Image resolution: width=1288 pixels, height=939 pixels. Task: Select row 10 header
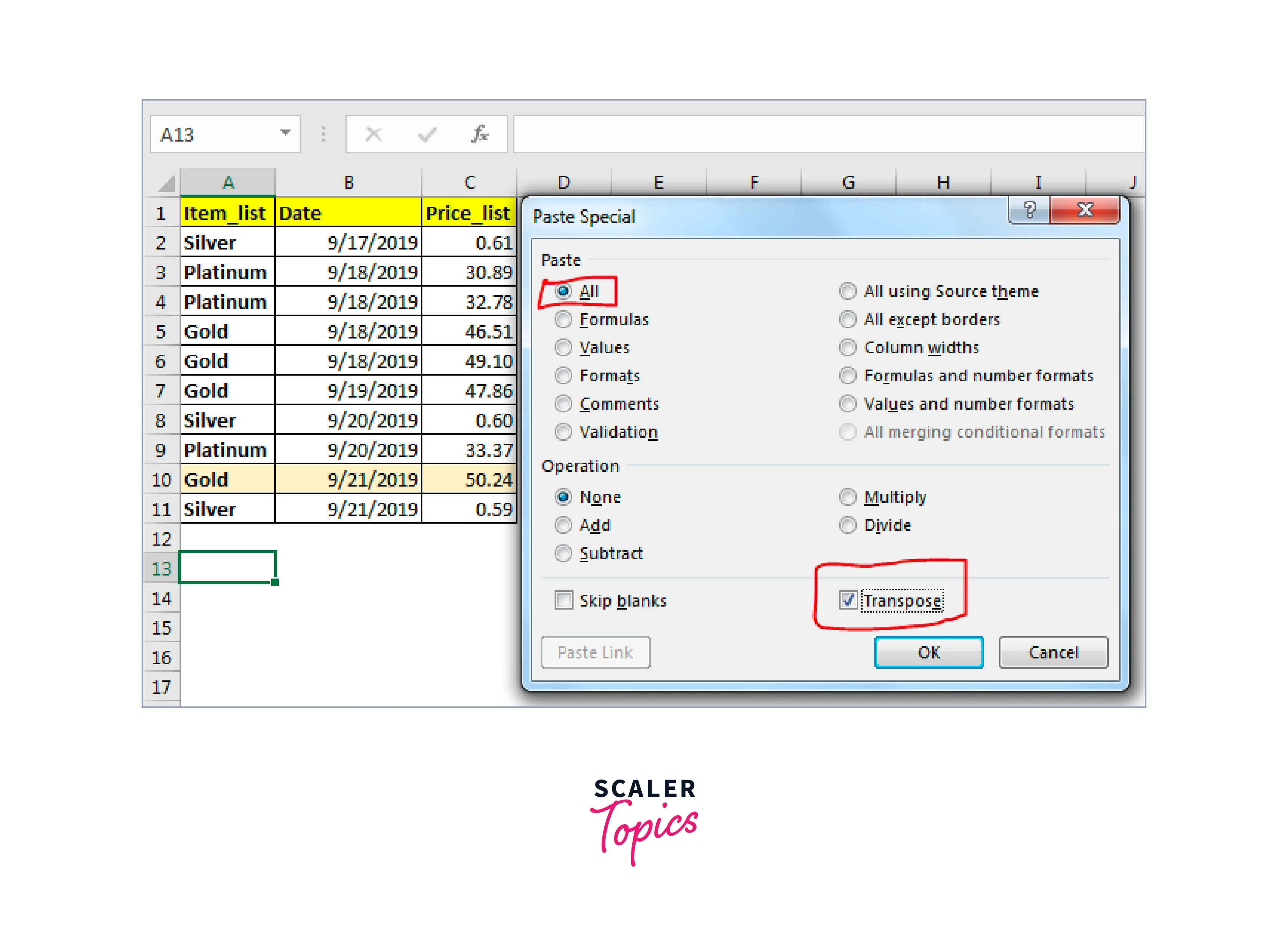[x=161, y=480]
